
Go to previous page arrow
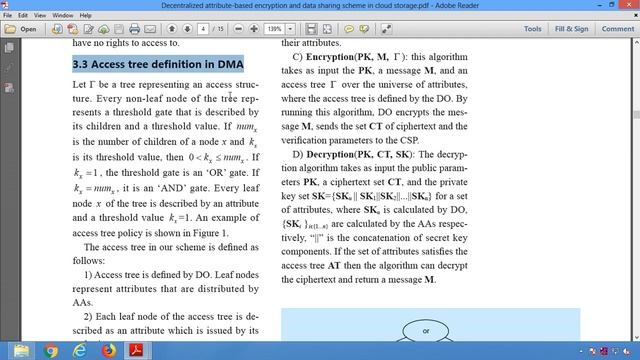click(172, 29)
